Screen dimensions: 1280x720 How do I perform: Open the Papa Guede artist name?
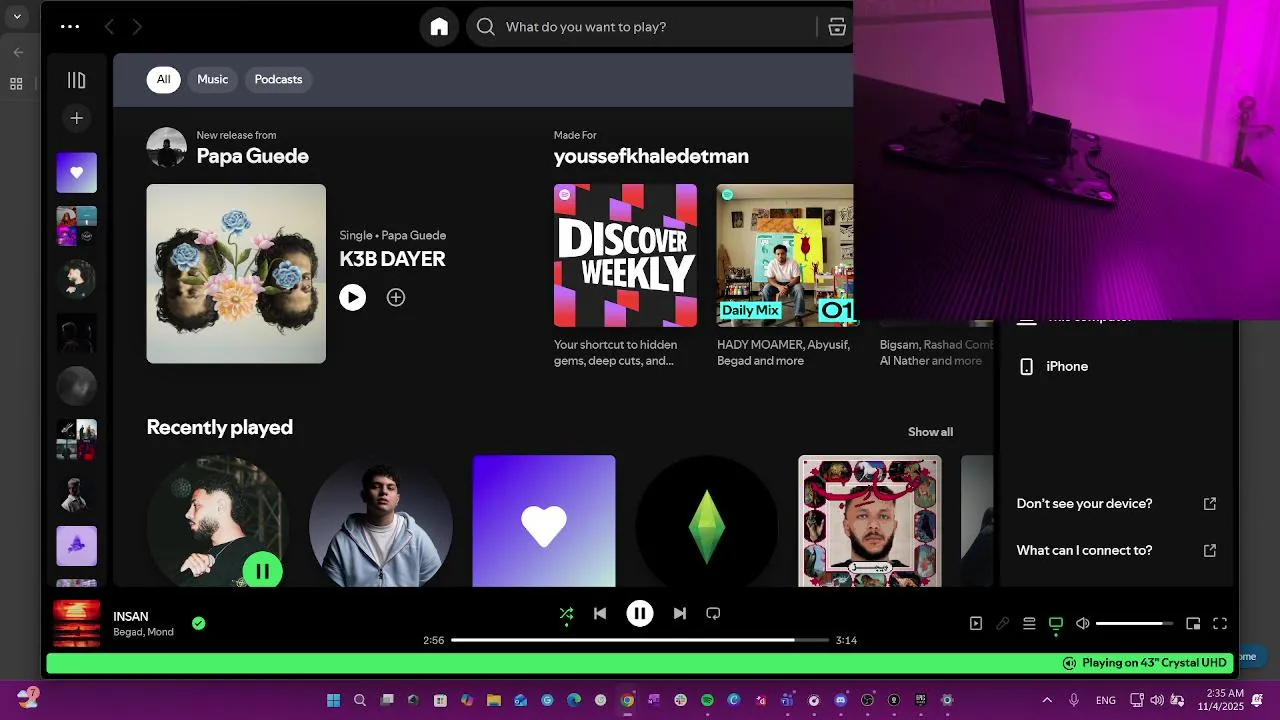pyautogui.click(x=252, y=156)
